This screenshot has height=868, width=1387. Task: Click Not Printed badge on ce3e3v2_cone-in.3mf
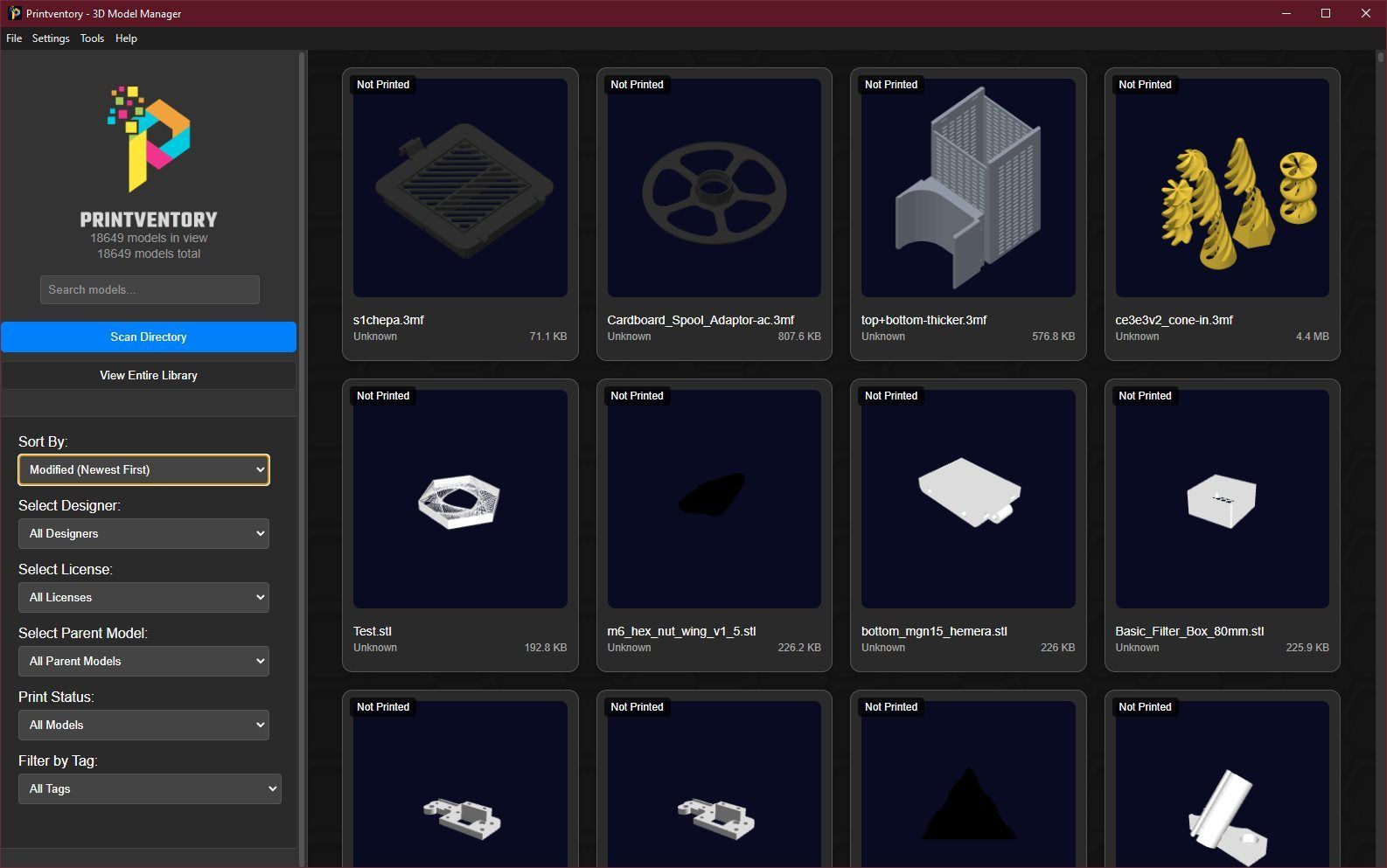pos(1145,85)
